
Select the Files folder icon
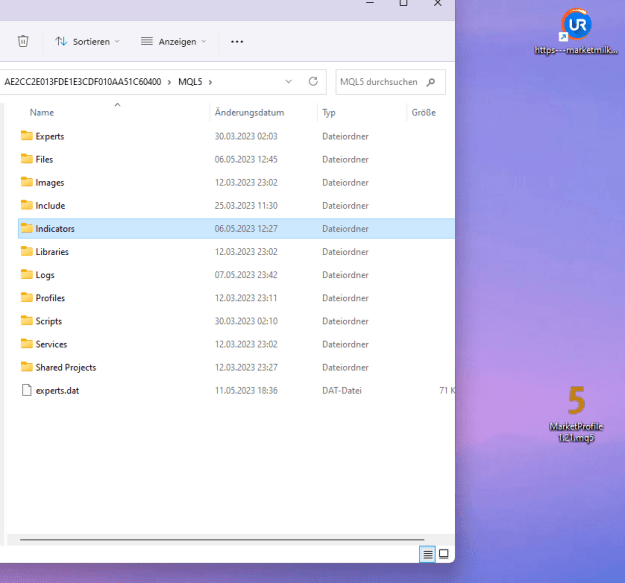pyautogui.click(x=27, y=159)
